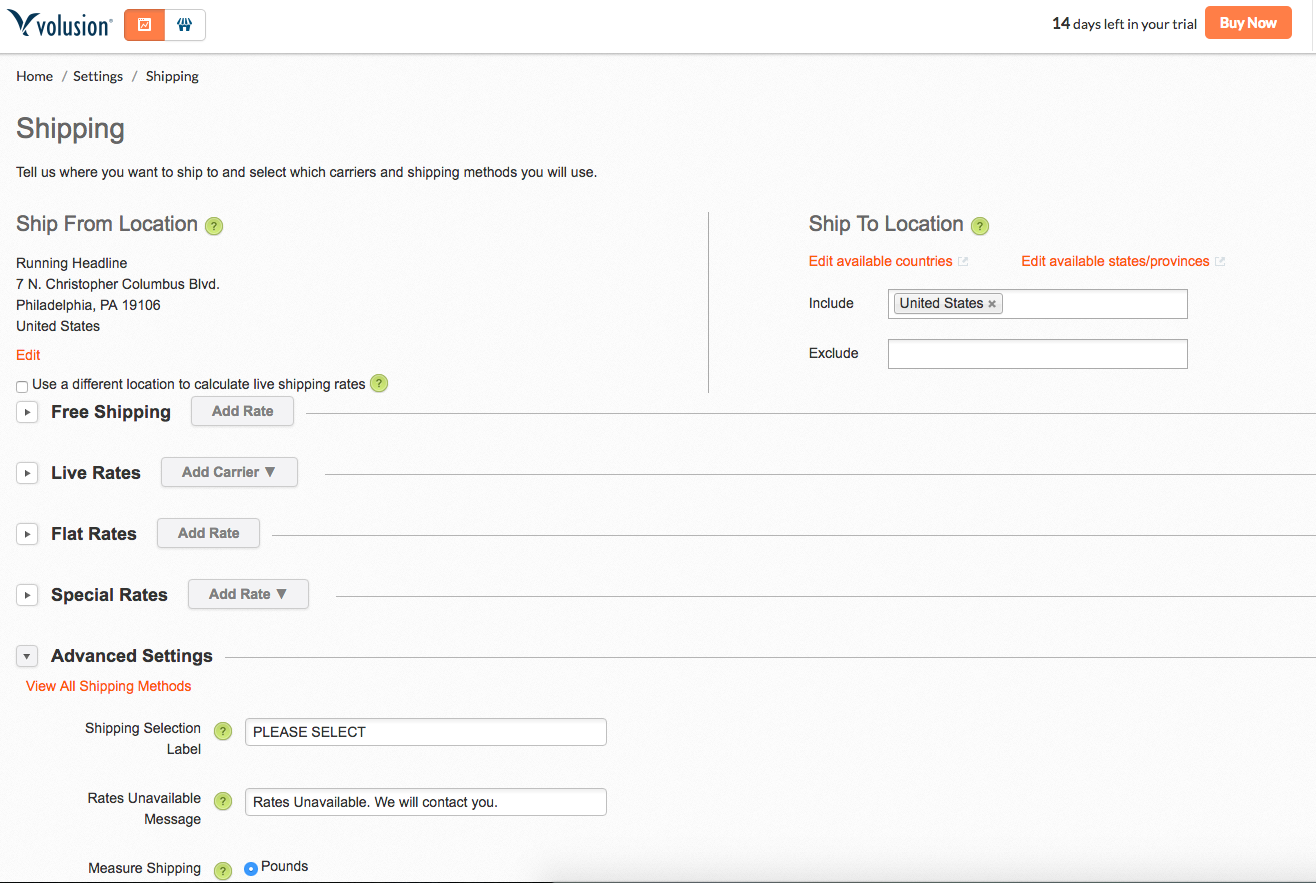This screenshot has height=883, width=1316.
Task: Open the admin dashboard chart icon
Action: pyautogui.click(x=144, y=25)
